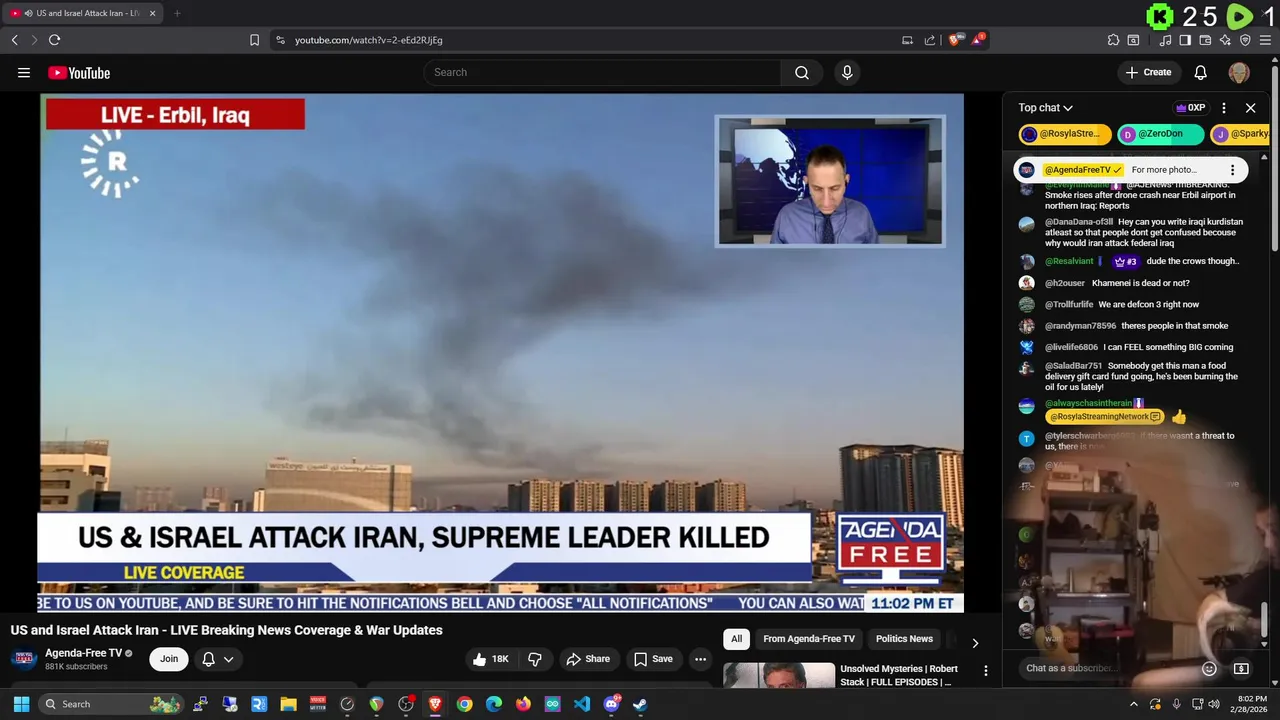Open options for Unsolved Mysteries video

point(985,671)
